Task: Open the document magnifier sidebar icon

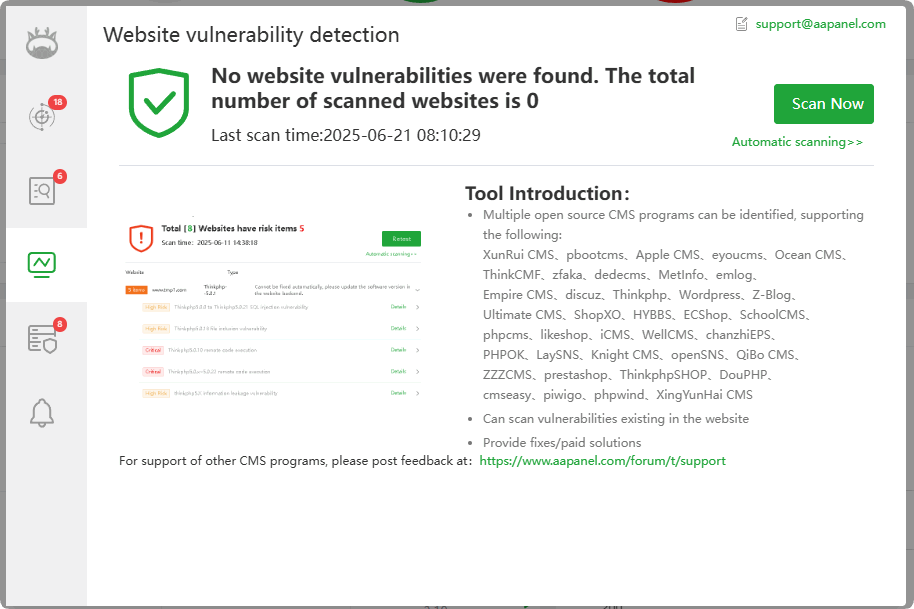Action: click(x=42, y=190)
